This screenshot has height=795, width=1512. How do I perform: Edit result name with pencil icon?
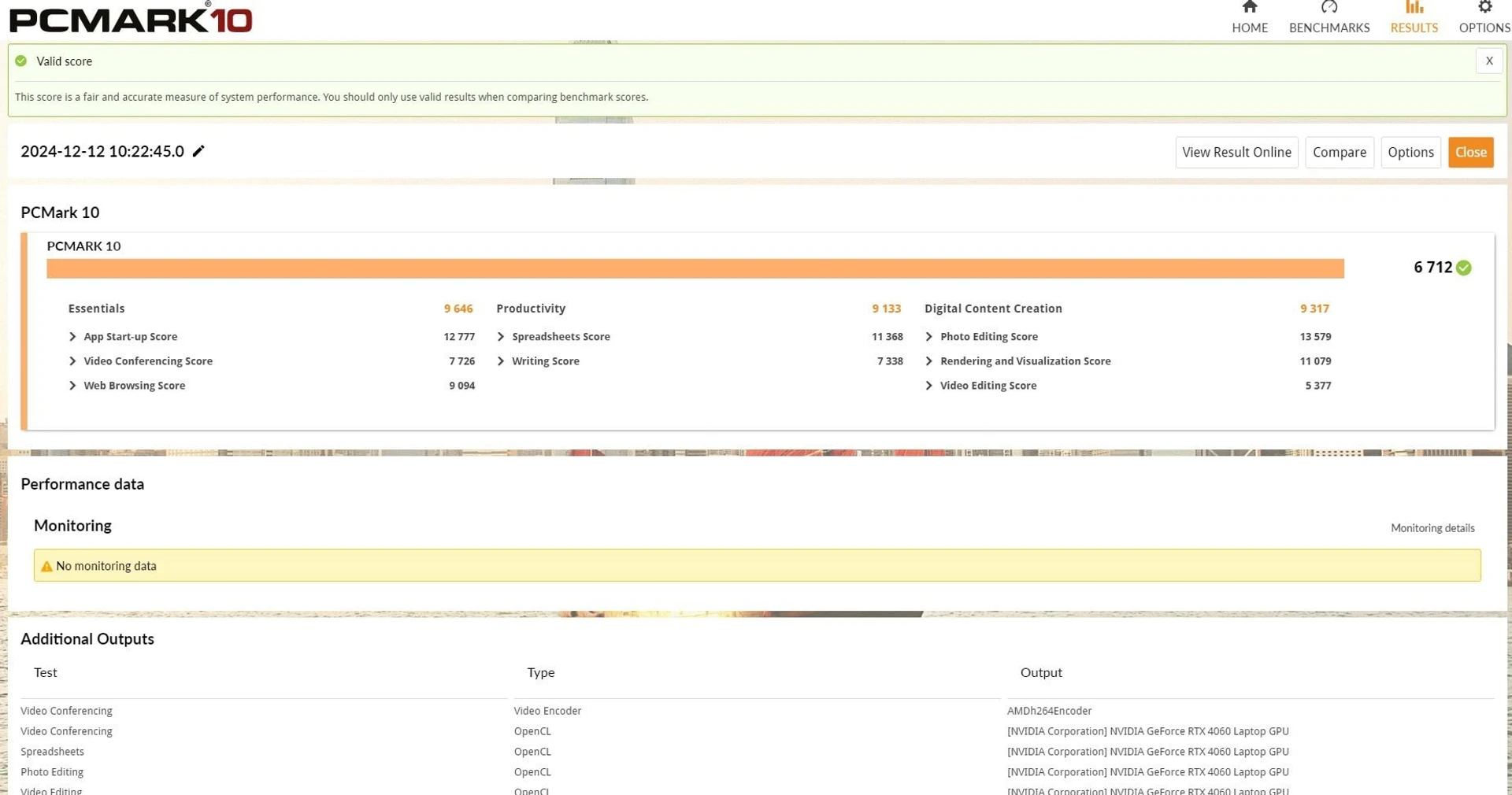[x=198, y=151]
